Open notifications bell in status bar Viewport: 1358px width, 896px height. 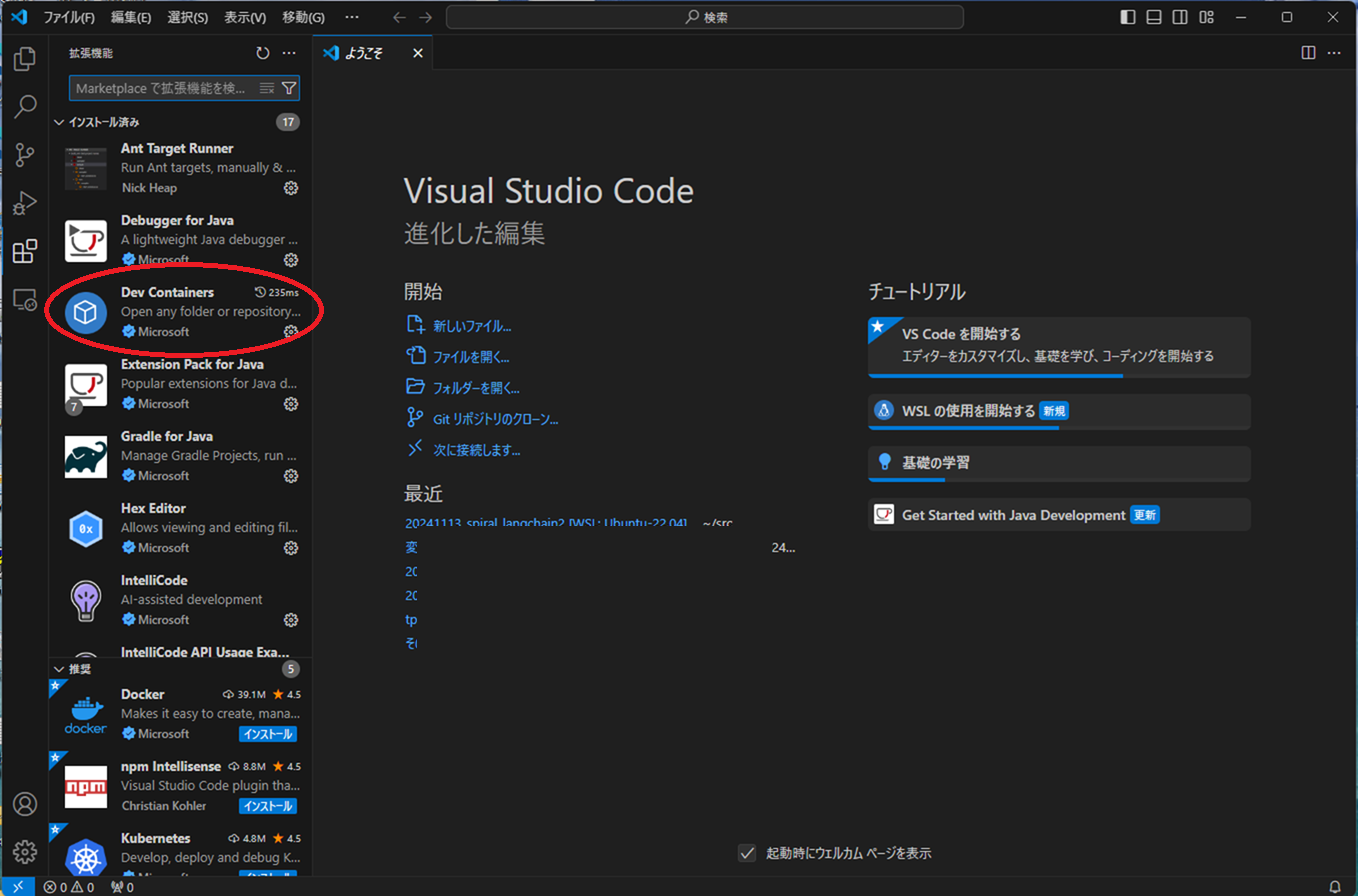coord(1334,887)
